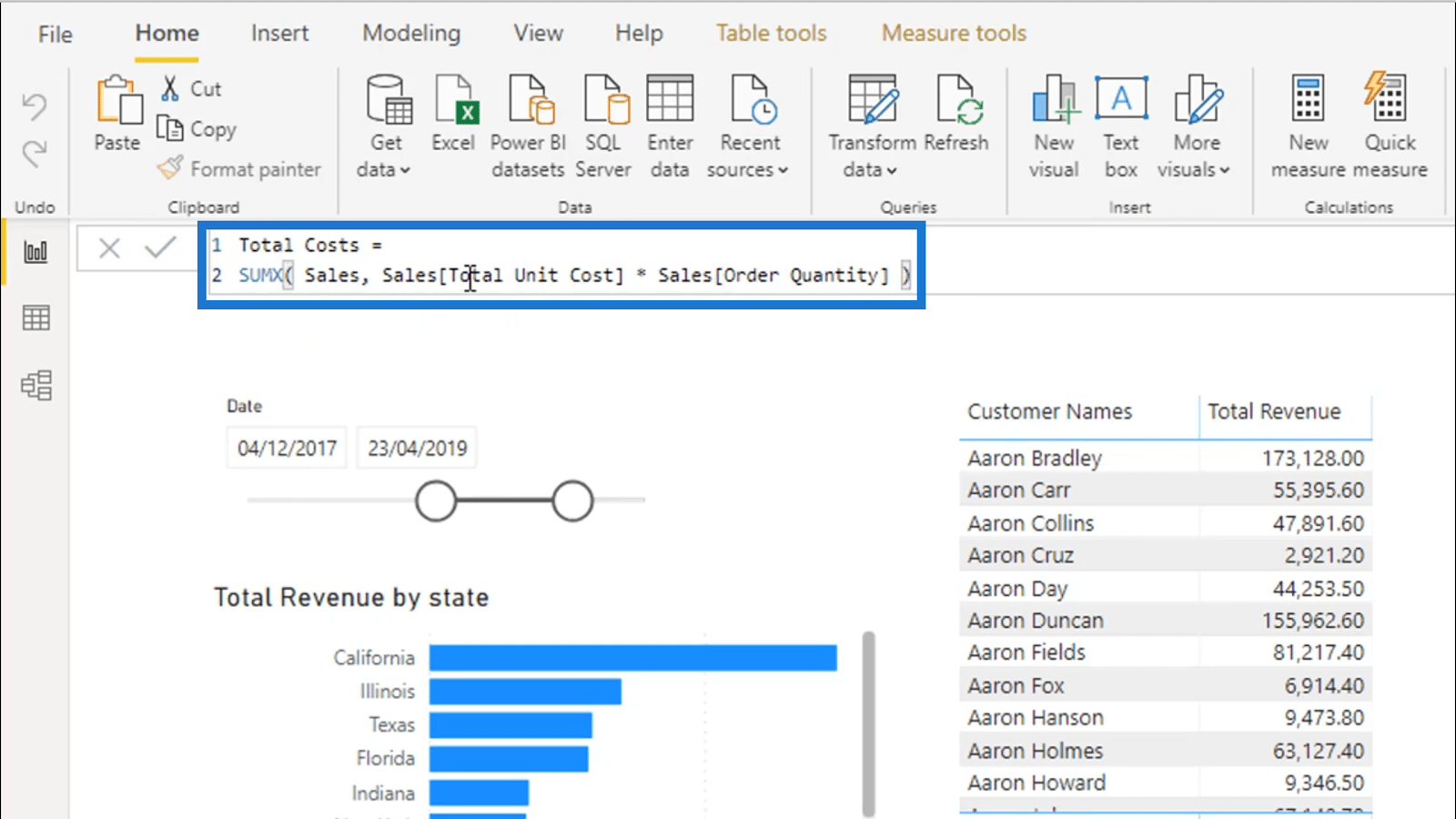Select the Illinois bar

point(525,692)
